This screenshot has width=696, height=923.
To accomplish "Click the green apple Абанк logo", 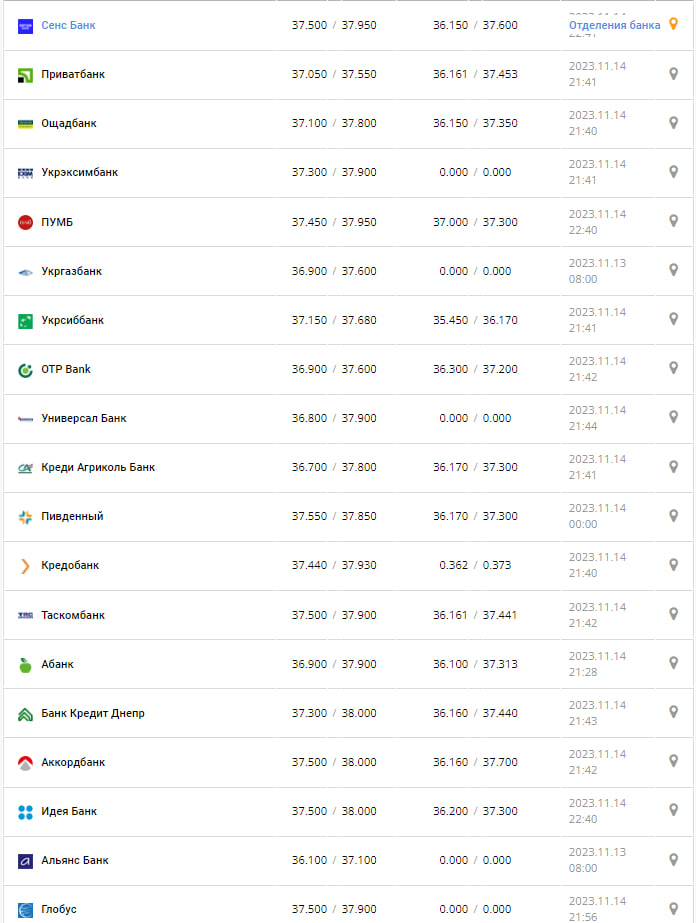I will pyautogui.click(x=26, y=664).
